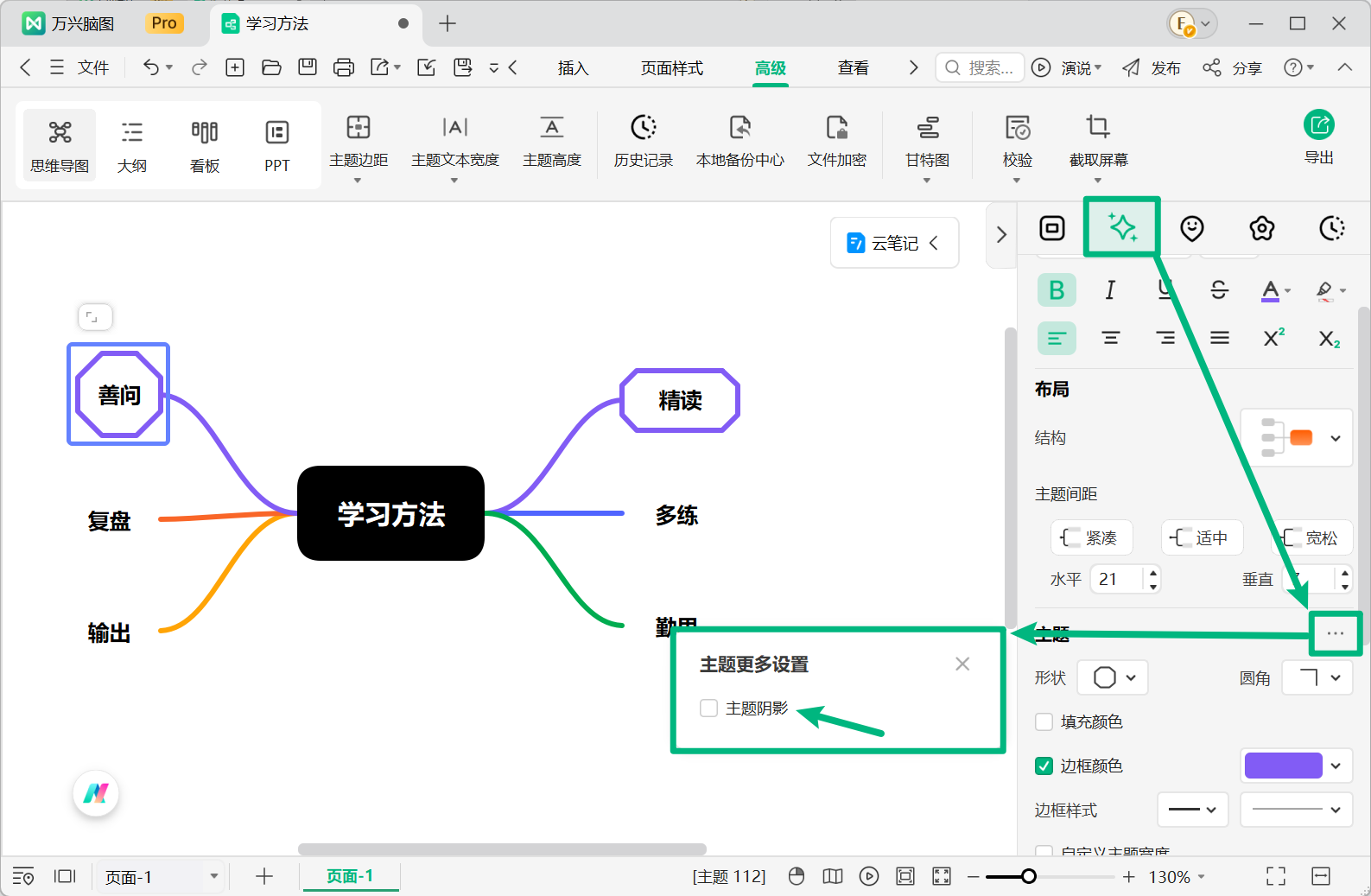The width and height of the screenshot is (1371, 896).
Task: Click the zoom slider handle
Action: [1028, 877]
